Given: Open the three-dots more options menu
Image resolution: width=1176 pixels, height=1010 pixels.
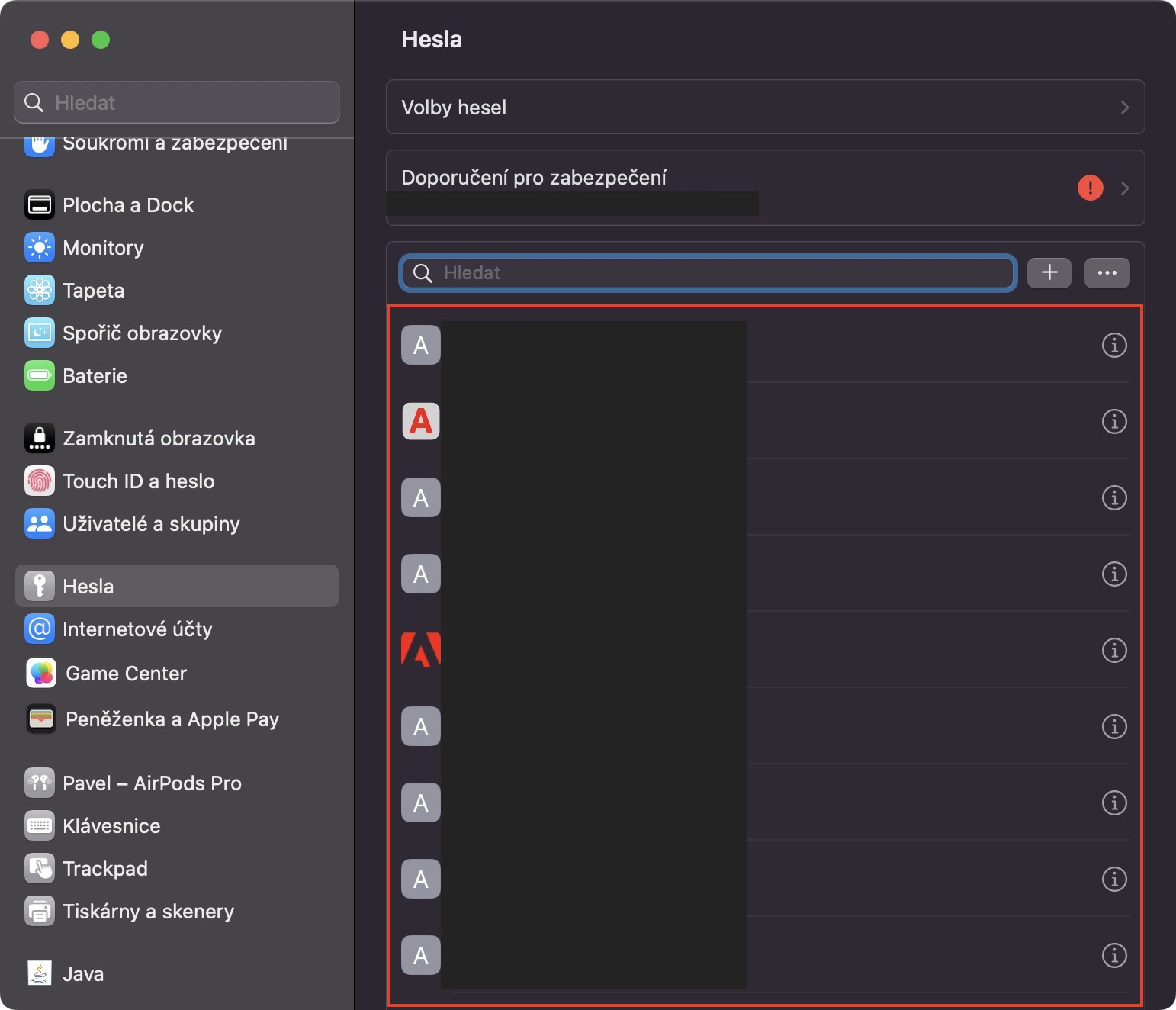Looking at the screenshot, I should point(1107,272).
